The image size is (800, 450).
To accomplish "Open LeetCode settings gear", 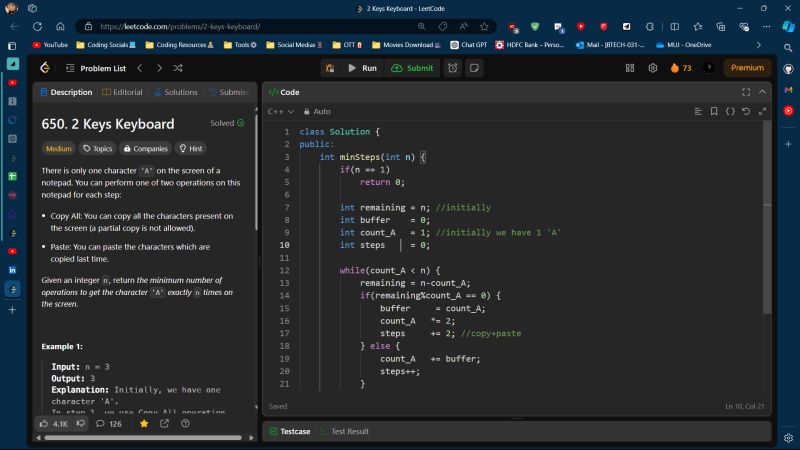I will (x=653, y=68).
